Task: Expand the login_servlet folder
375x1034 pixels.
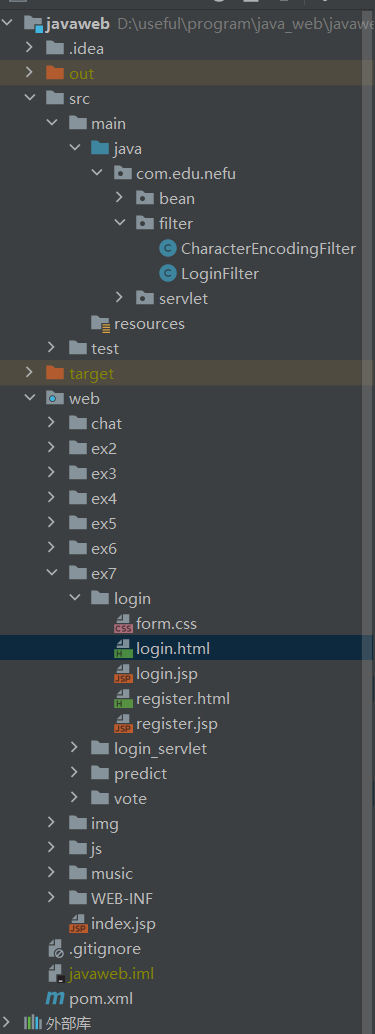Action: pos(75,748)
